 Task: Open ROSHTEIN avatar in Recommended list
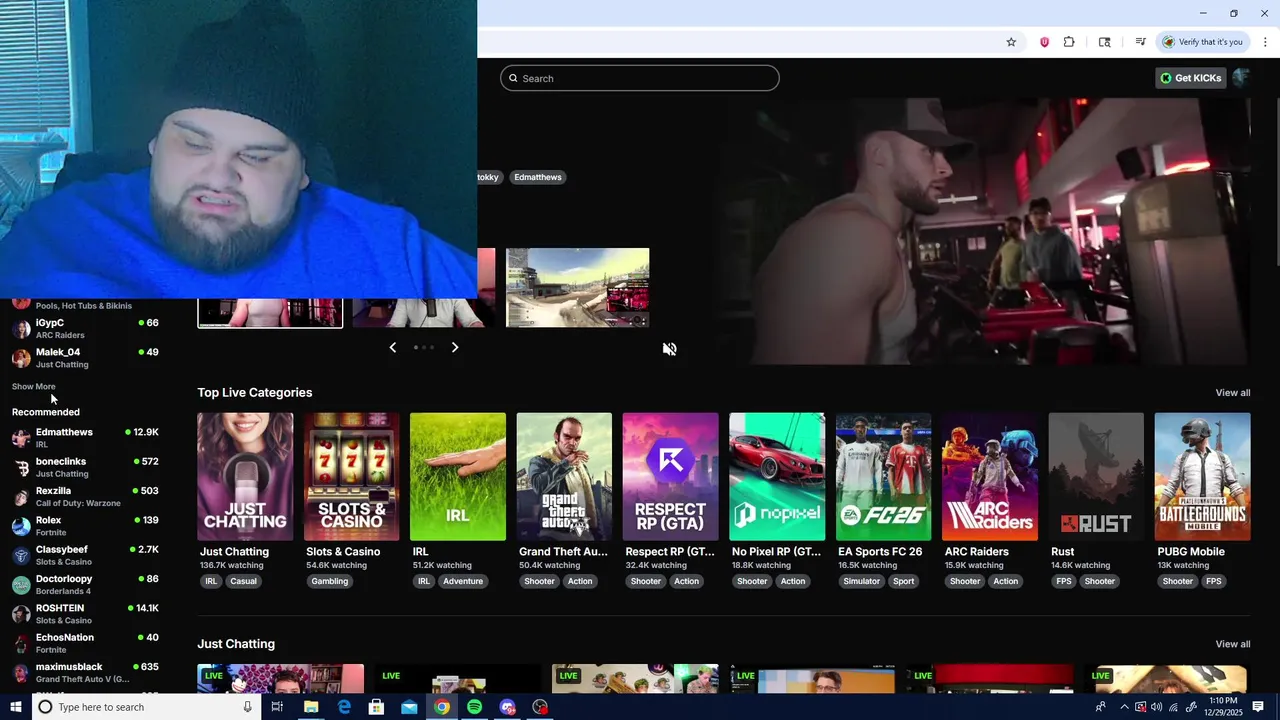[21, 614]
